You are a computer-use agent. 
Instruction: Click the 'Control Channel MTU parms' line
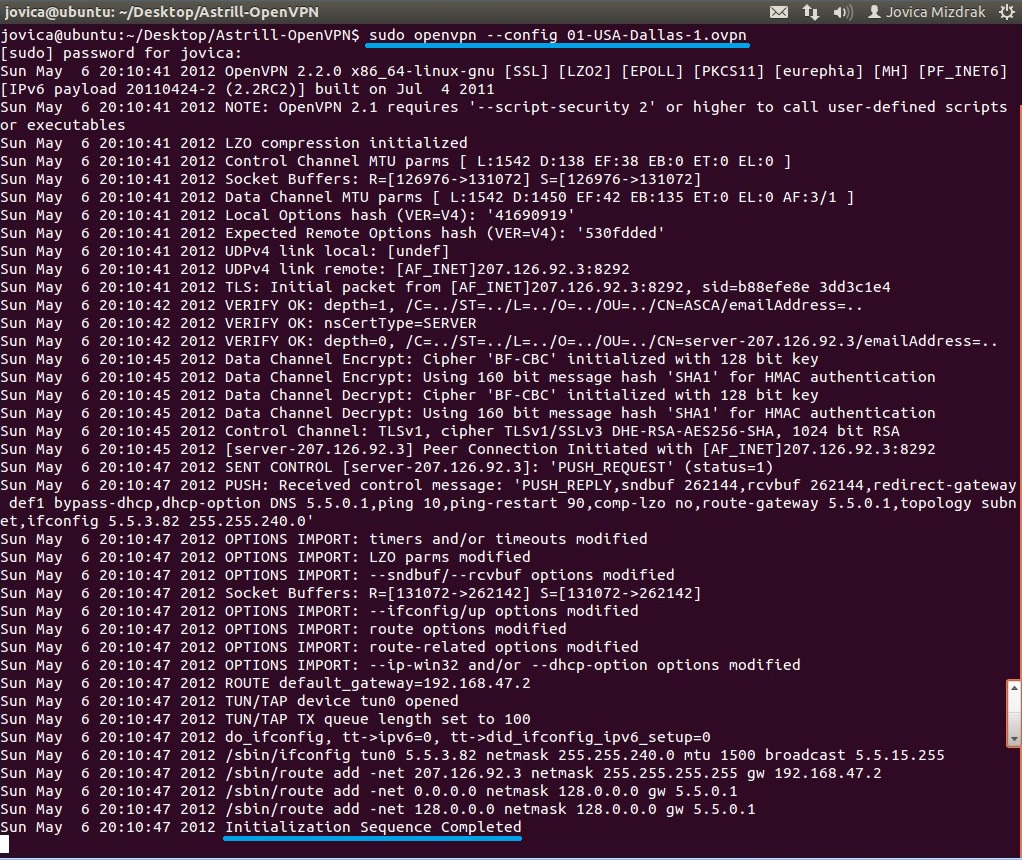tap(396, 161)
